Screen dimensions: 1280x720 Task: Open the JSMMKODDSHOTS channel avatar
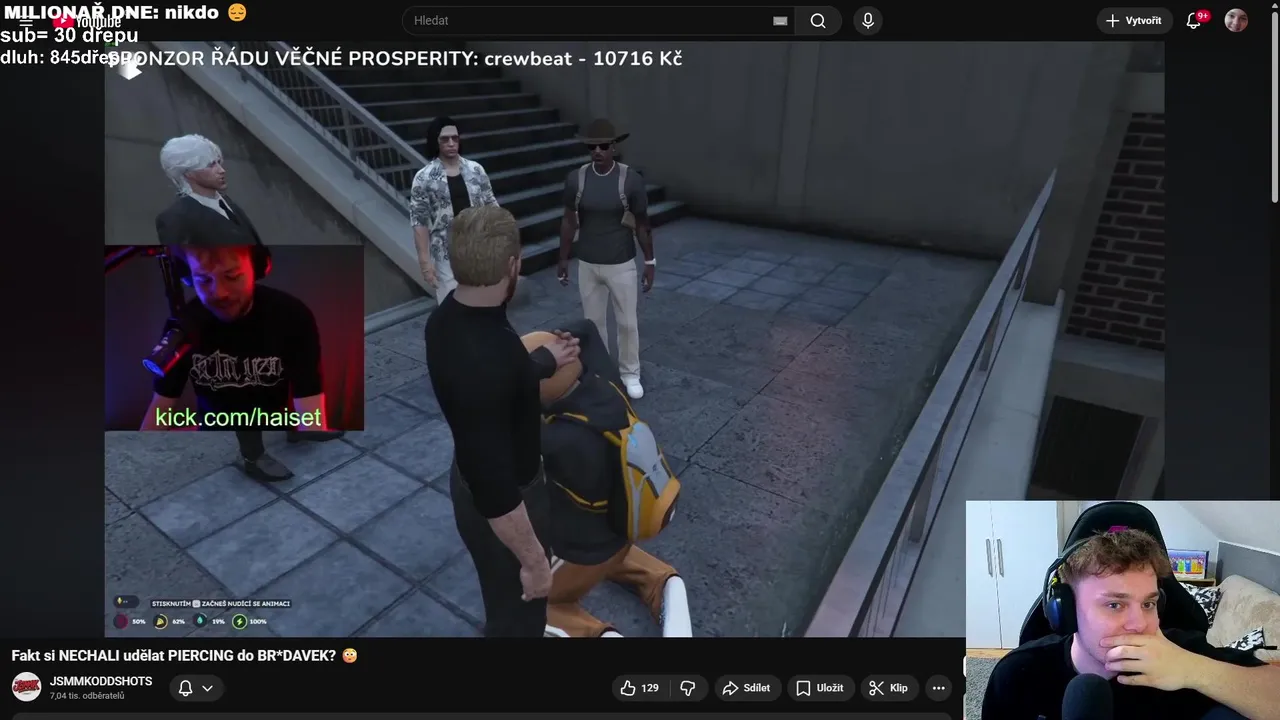(26, 687)
